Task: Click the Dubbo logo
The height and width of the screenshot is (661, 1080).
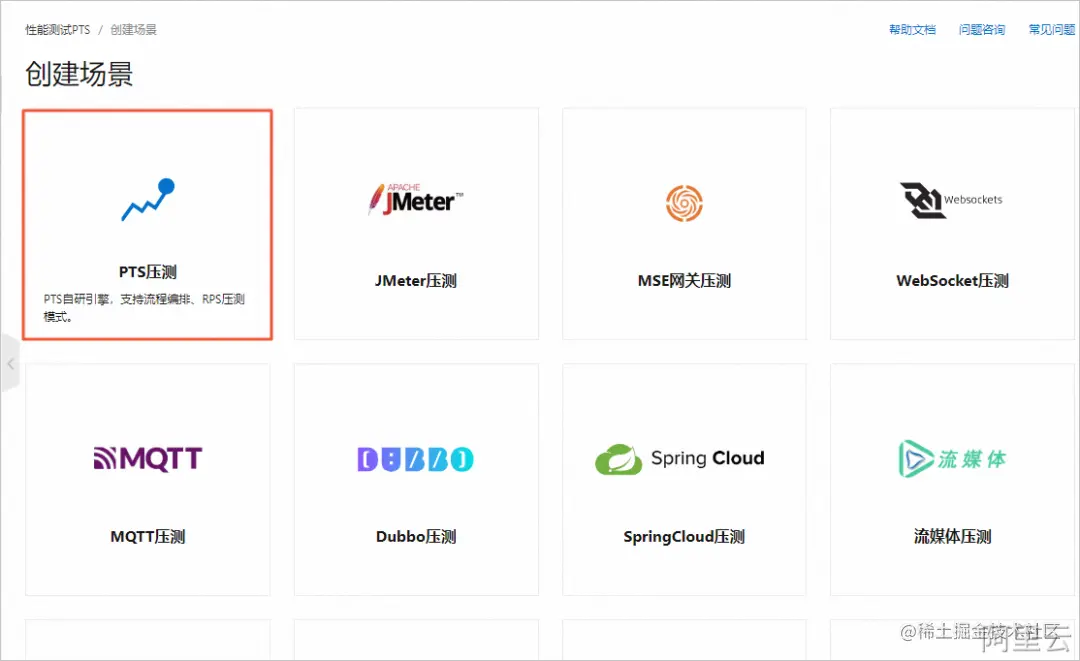Action: (x=415, y=459)
